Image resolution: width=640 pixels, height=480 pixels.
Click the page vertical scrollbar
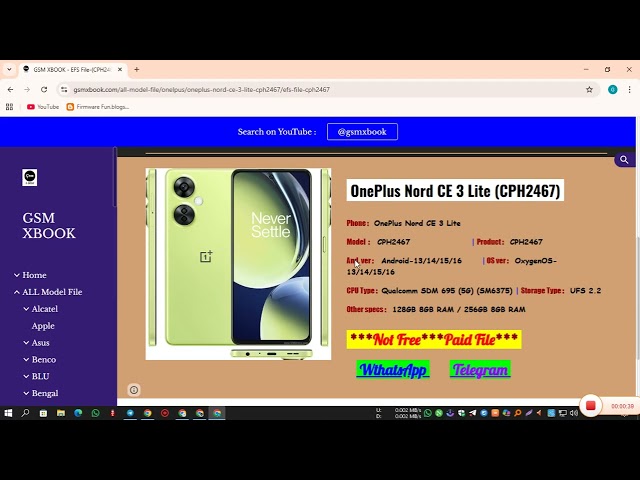point(638,298)
